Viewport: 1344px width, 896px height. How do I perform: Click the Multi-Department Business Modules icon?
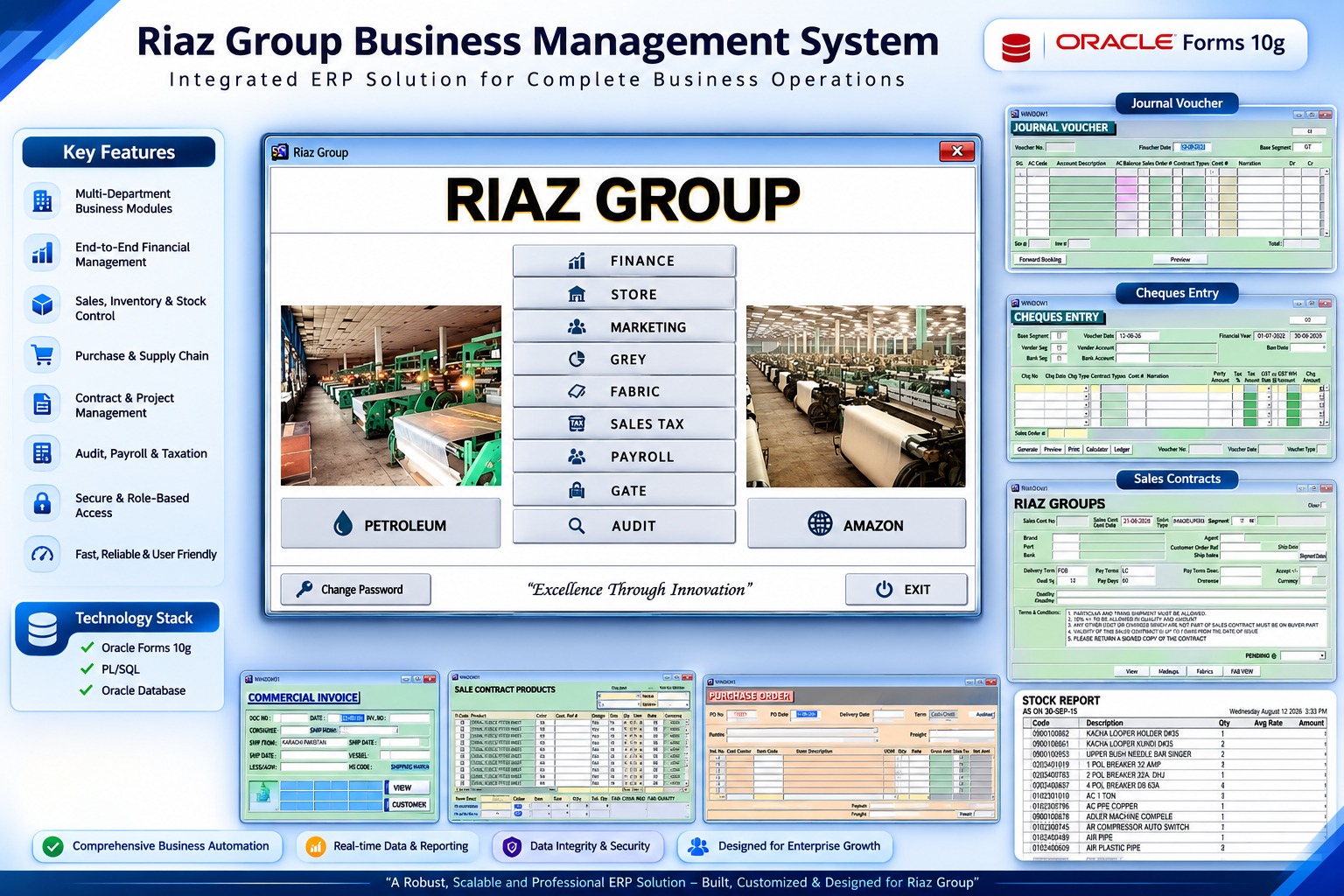[x=42, y=200]
